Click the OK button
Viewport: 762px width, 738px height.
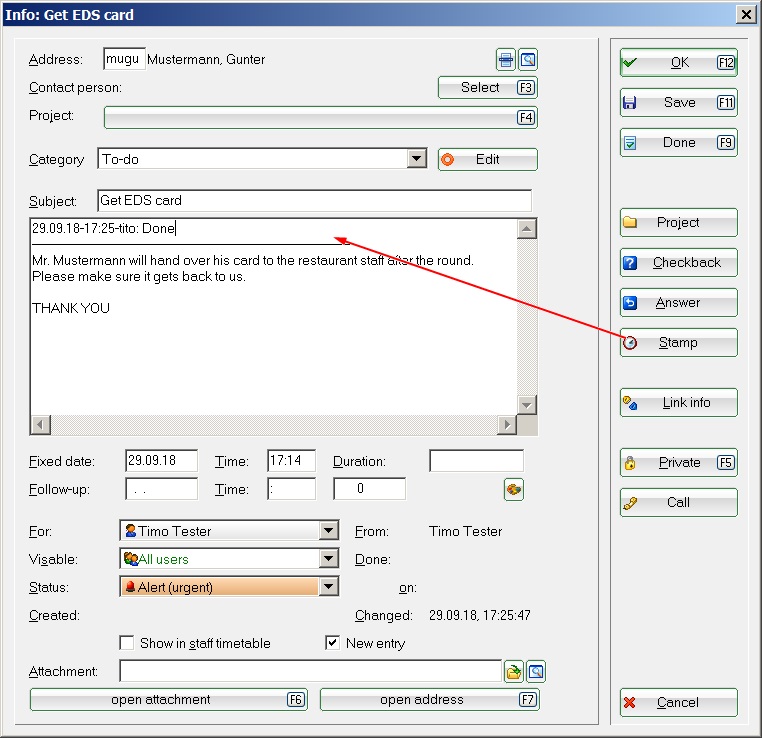coord(678,62)
